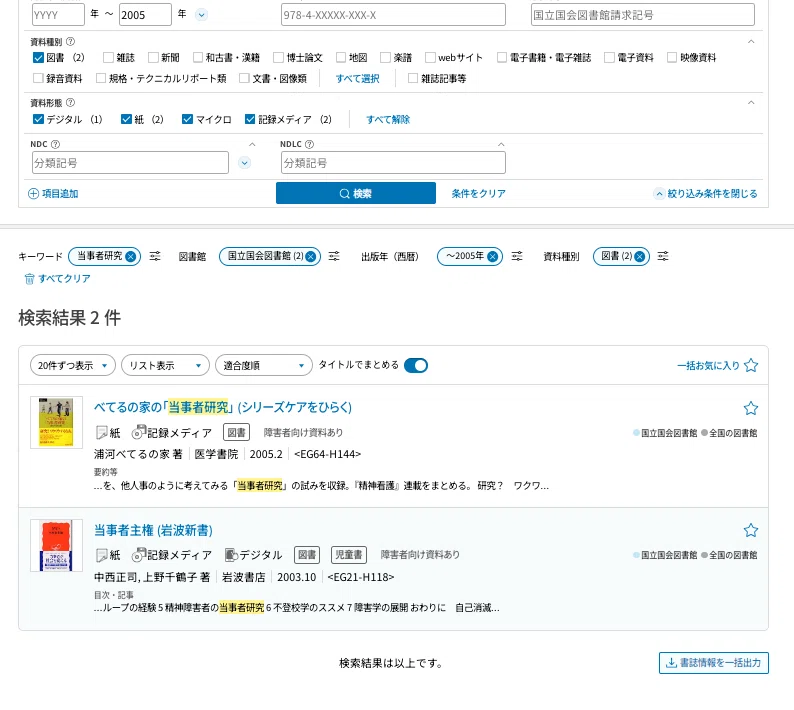794x710 pixels.
Task: Open help icon next to 資料種別
Action: 70,42
